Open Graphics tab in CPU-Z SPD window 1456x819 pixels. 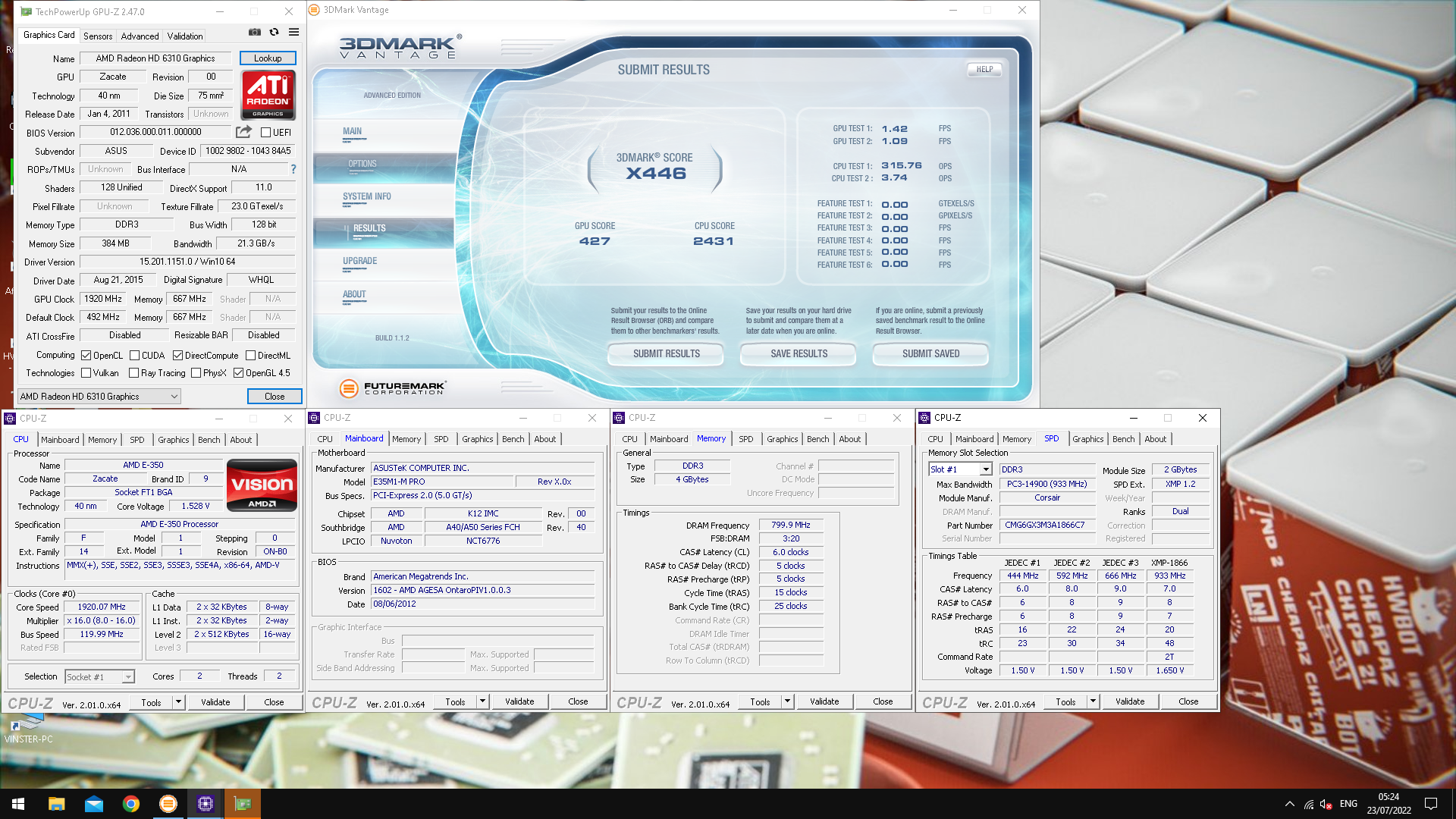1088,439
